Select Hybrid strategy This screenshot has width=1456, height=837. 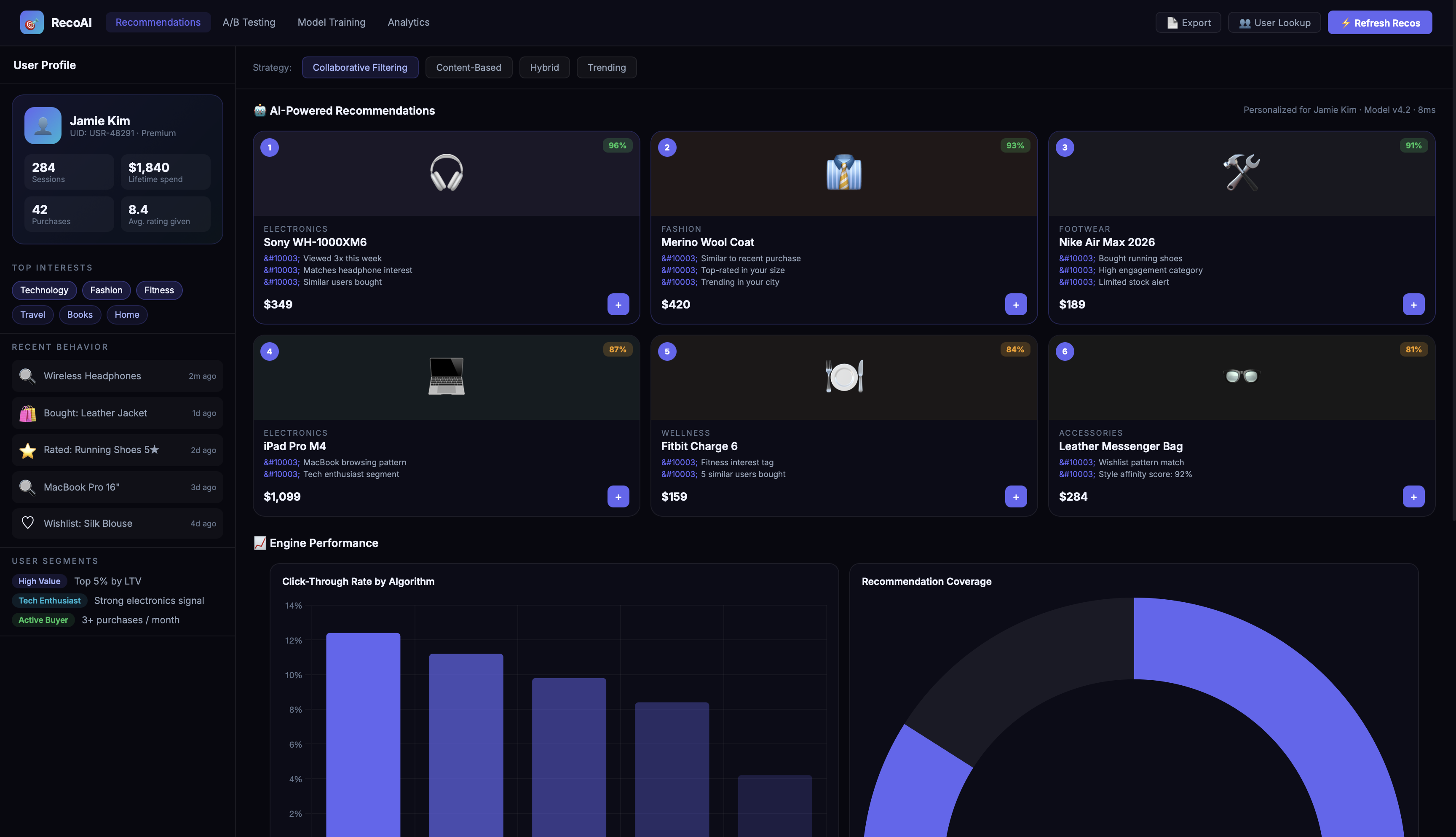tap(544, 67)
